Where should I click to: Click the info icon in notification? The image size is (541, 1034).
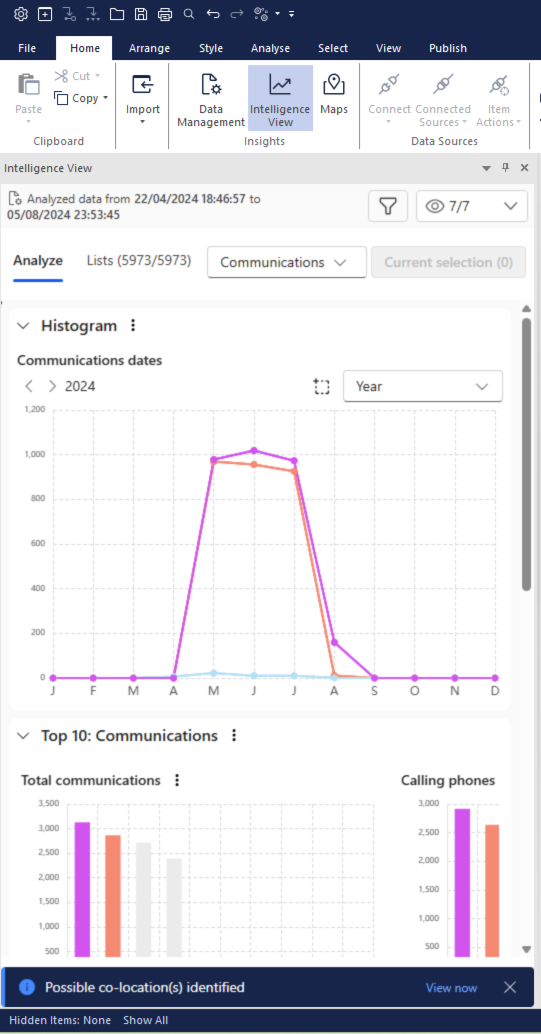tap(26, 987)
